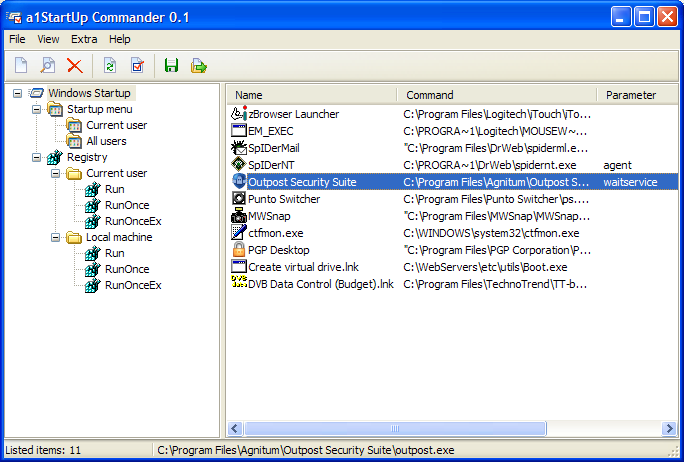Viewport: 684px width, 462px height.
Task: Click the Startup menu folder icon
Action: (55, 109)
